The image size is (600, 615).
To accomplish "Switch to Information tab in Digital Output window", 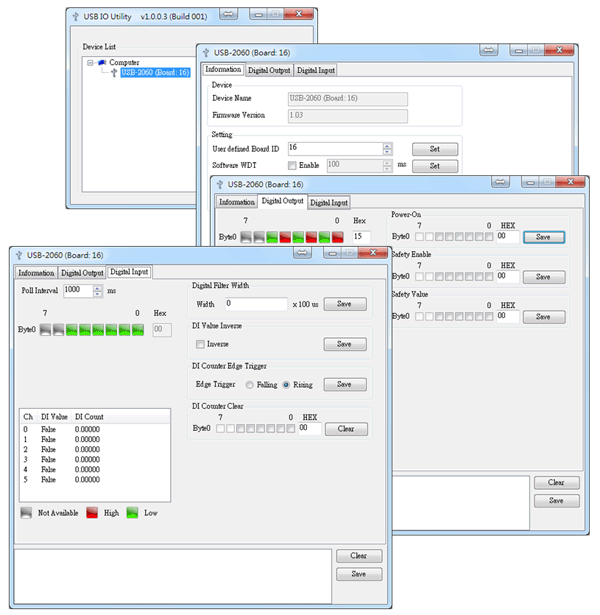I will point(237,202).
